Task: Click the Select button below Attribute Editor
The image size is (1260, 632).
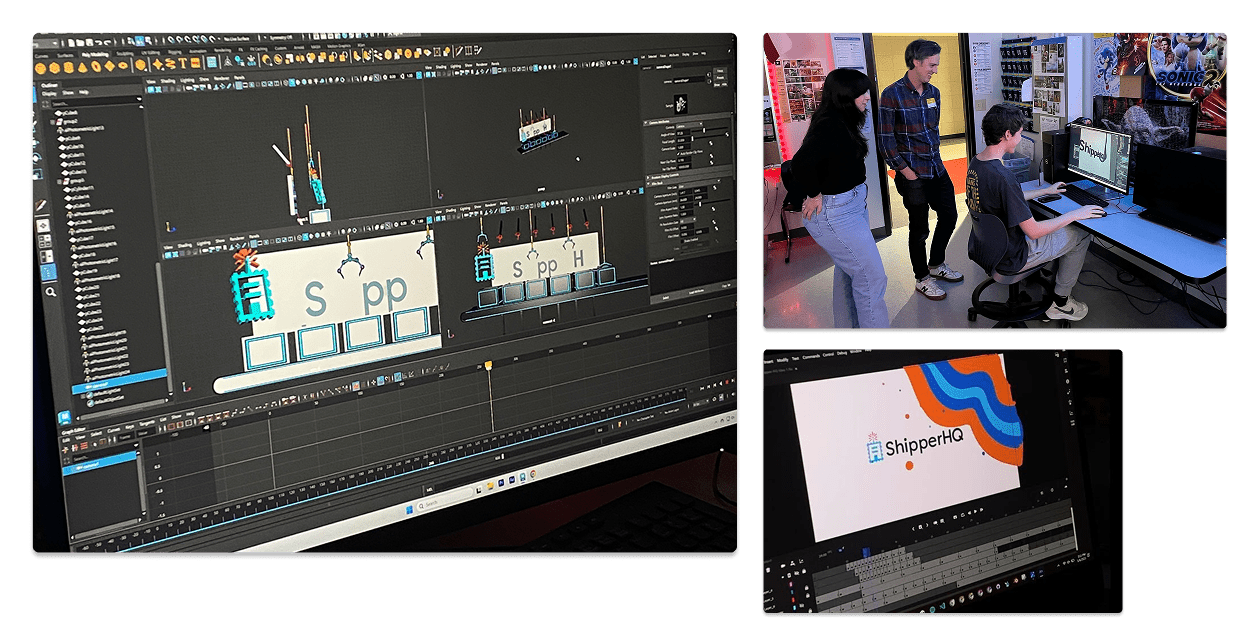Action: click(668, 298)
